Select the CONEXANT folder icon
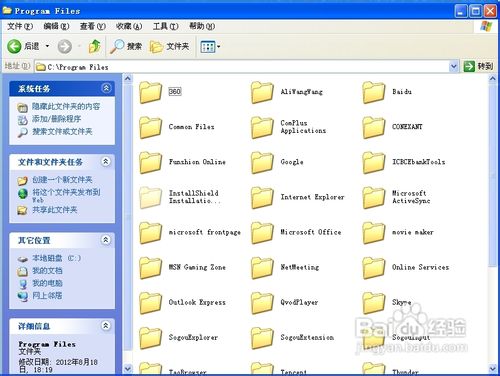The height and width of the screenshot is (376, 500). [374, 127]
